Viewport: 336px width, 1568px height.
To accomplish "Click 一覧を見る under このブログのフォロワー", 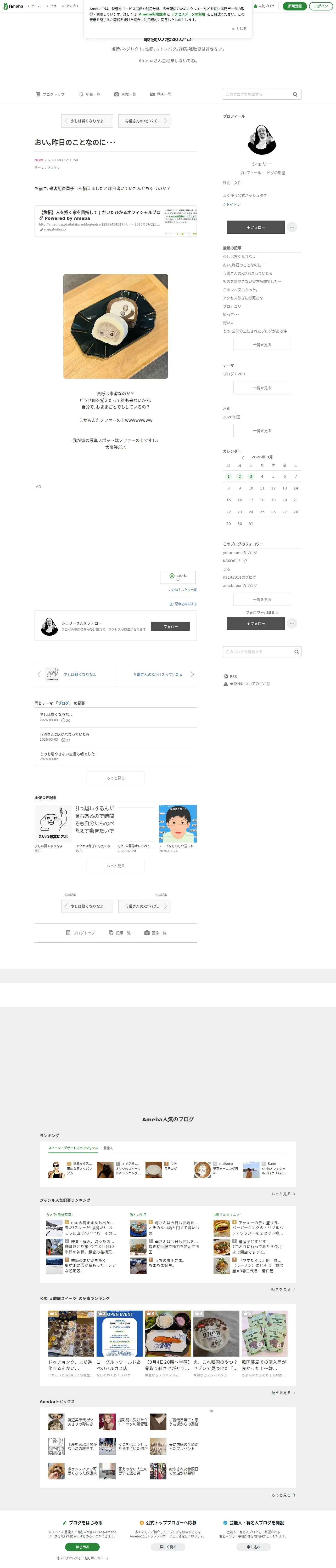I will [262, 599].
